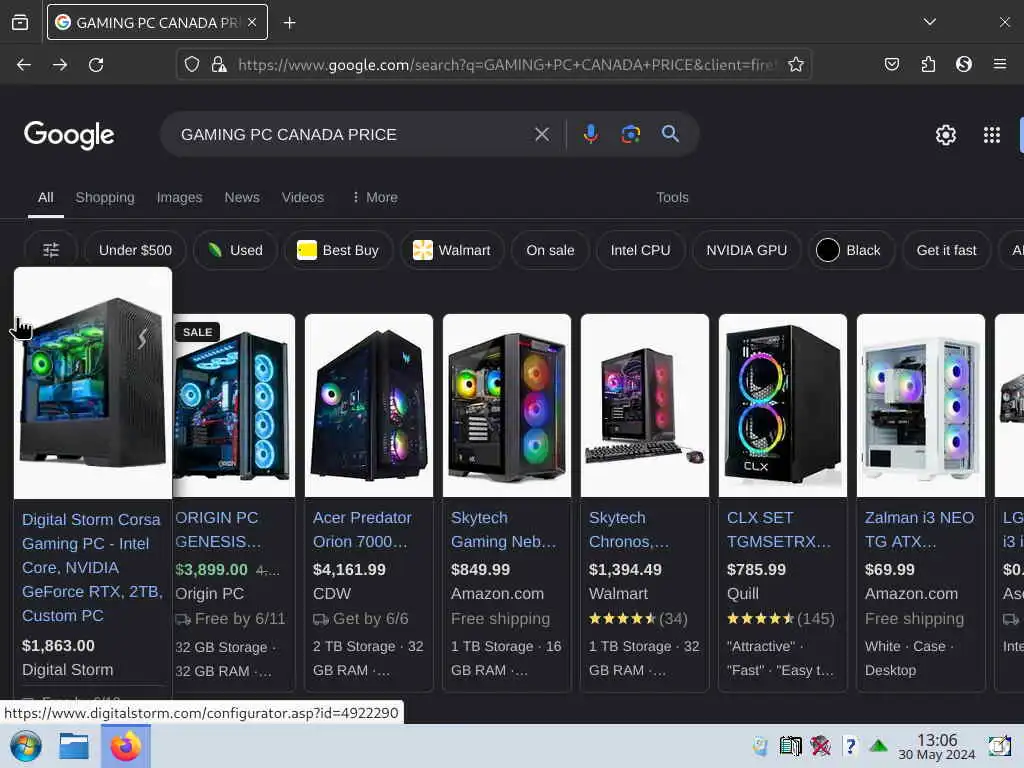Open Google apps grid
Image resolution: width=1024 pixels, height=768 pixels.
[991, 135]
